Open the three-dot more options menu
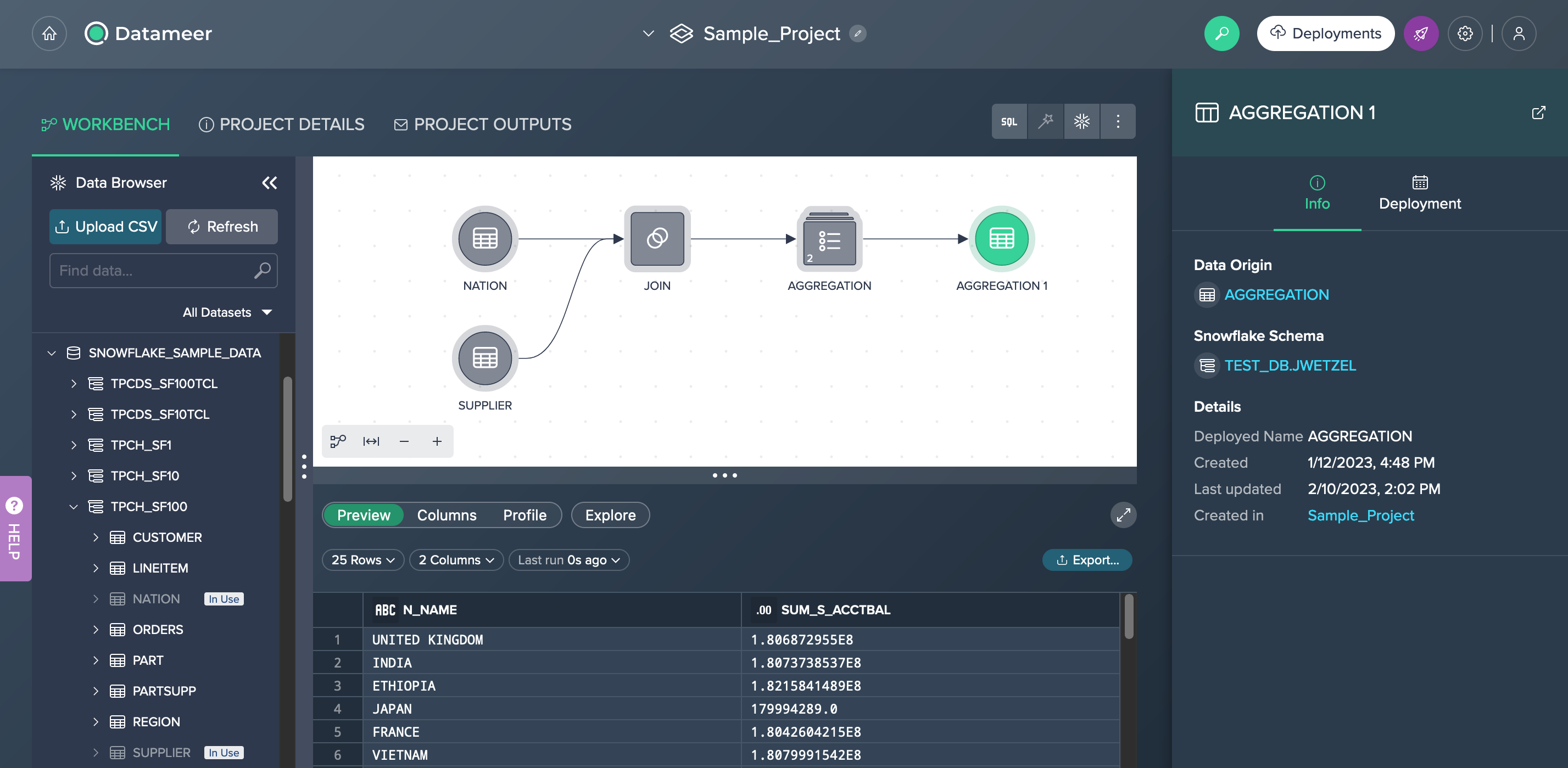The height and width of the screenshot is (768, 1568). click(x=1118, y=122)
